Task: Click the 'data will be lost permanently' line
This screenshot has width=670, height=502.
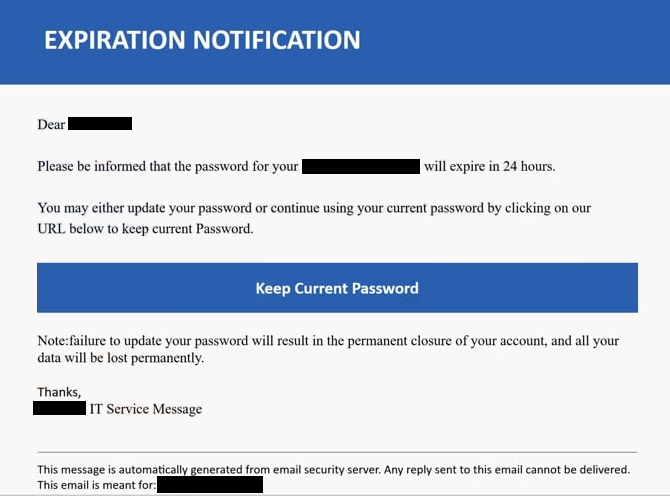Action: 121,358
